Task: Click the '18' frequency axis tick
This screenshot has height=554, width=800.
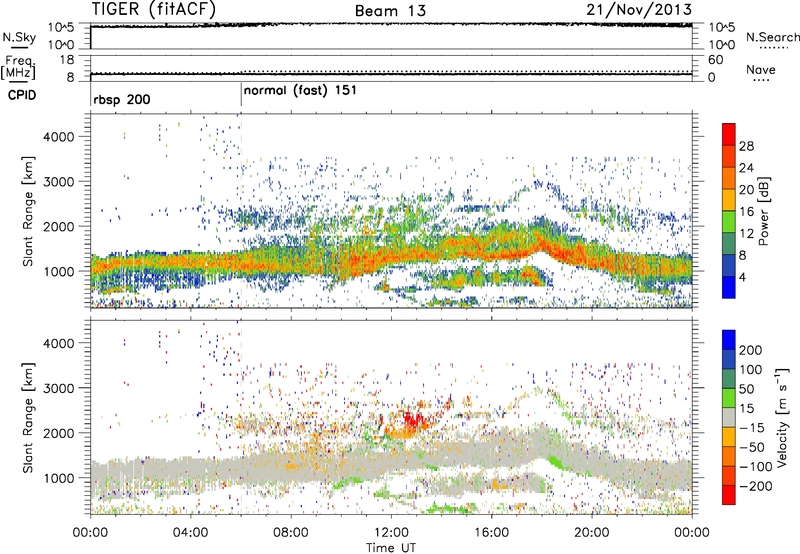Action: [x=67, y=60]
